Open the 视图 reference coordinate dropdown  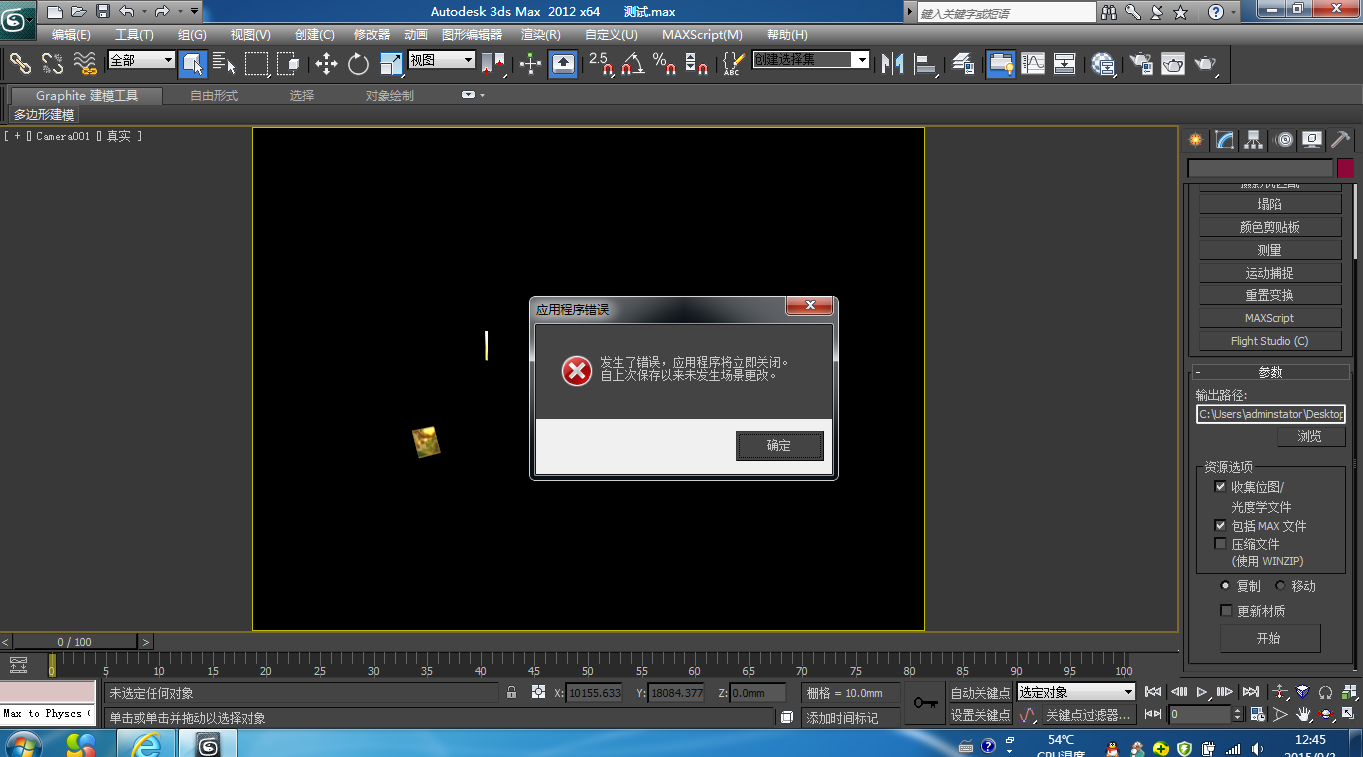click(x=441, y=60)
